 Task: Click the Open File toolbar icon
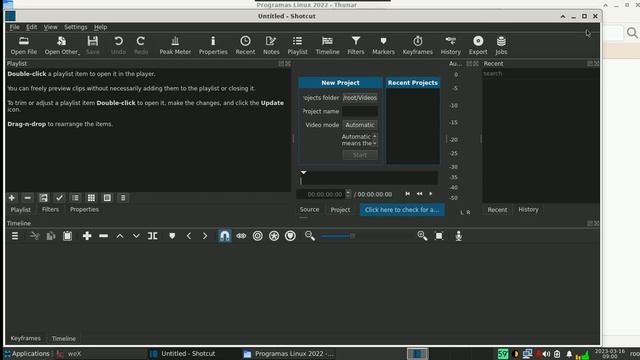[x=24, y=45]
